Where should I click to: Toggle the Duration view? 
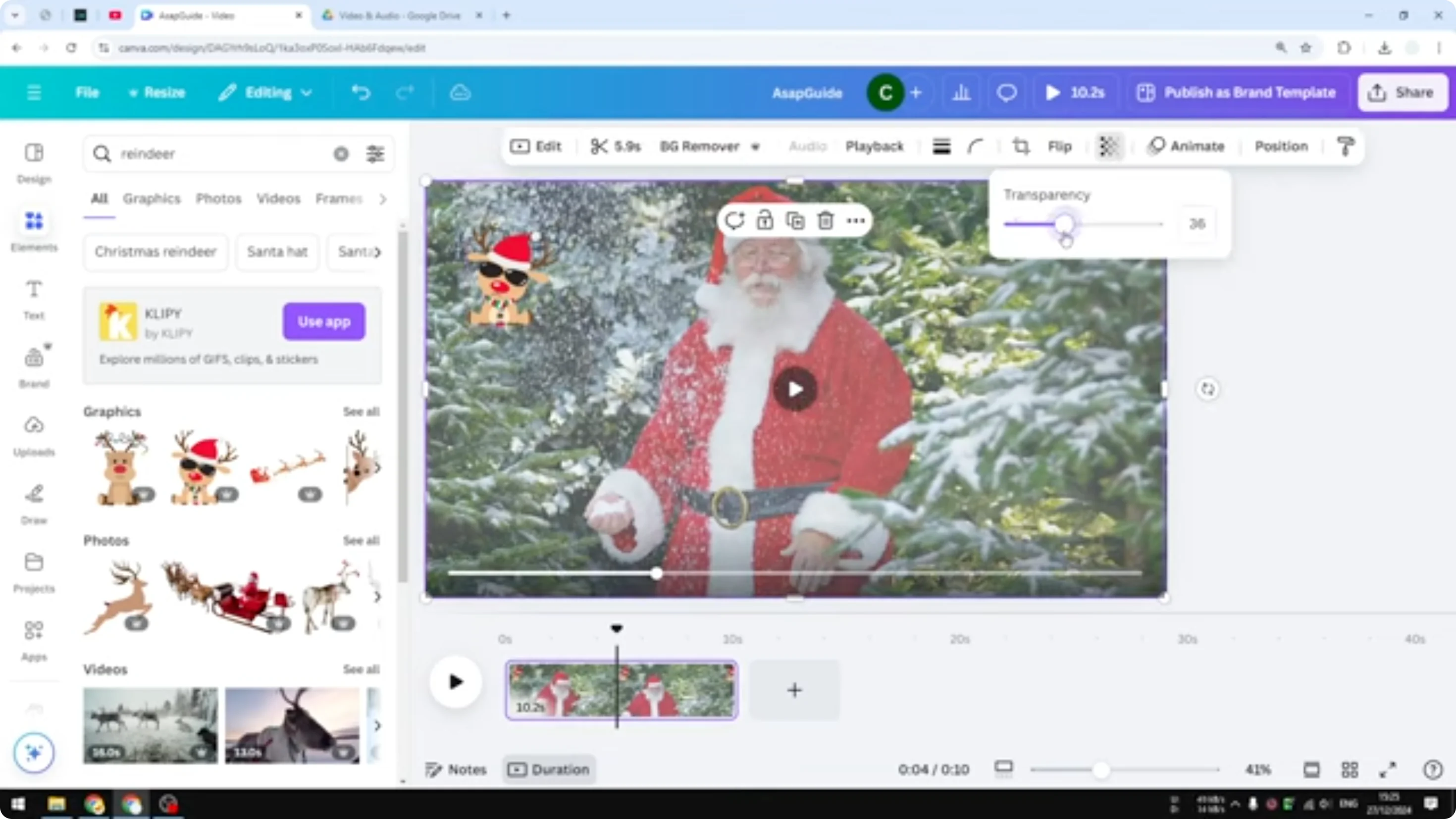(548, 769)
